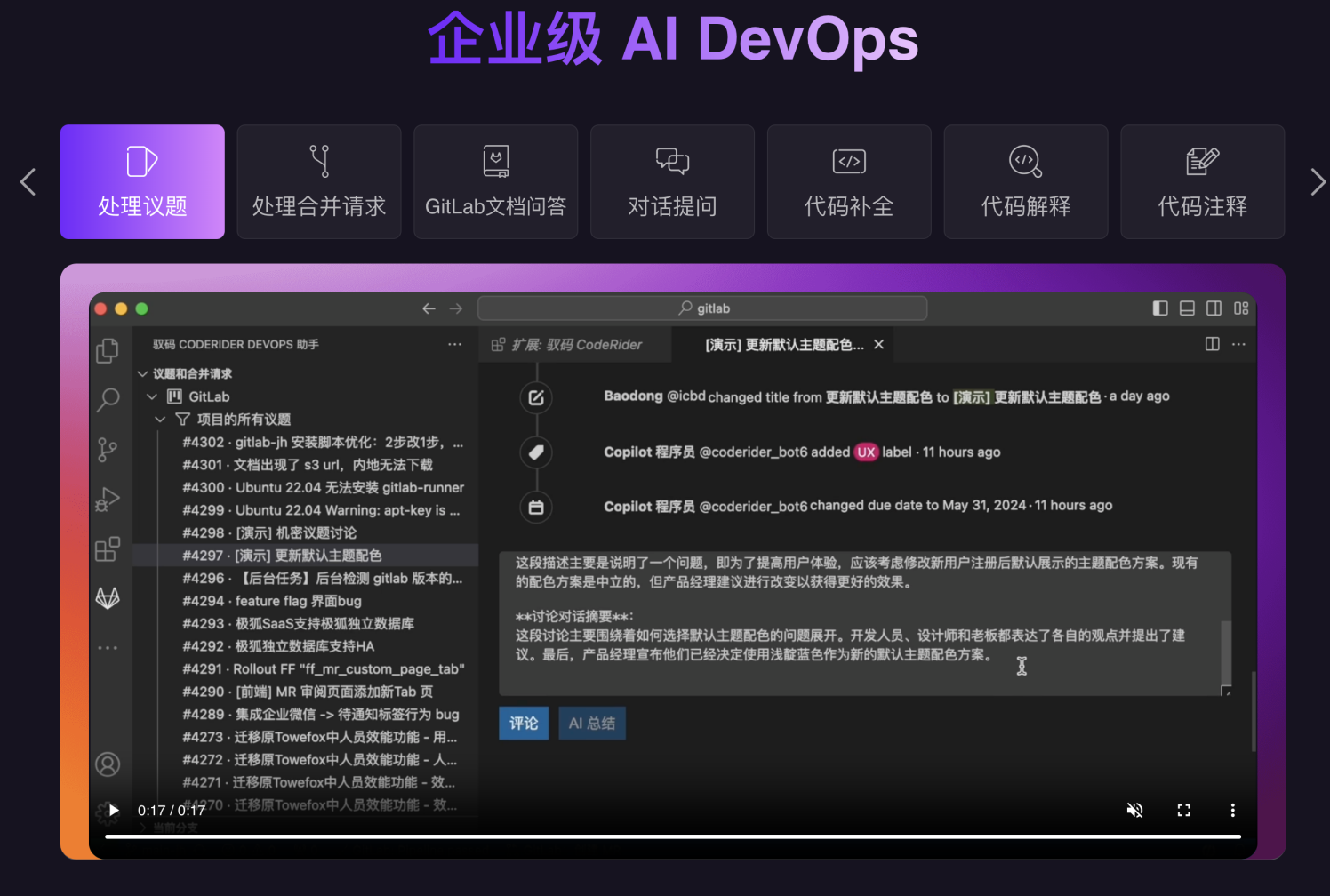This screenshot has height=896, width=1330.
Task: Unmute the video sound
Action: pyautogui.click(x=1135, y=811)
